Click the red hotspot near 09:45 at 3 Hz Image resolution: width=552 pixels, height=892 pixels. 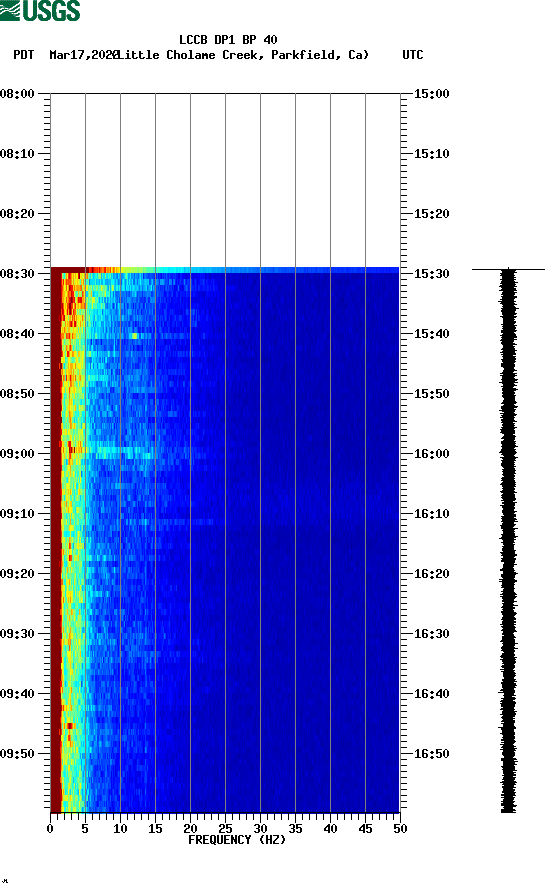69,726
